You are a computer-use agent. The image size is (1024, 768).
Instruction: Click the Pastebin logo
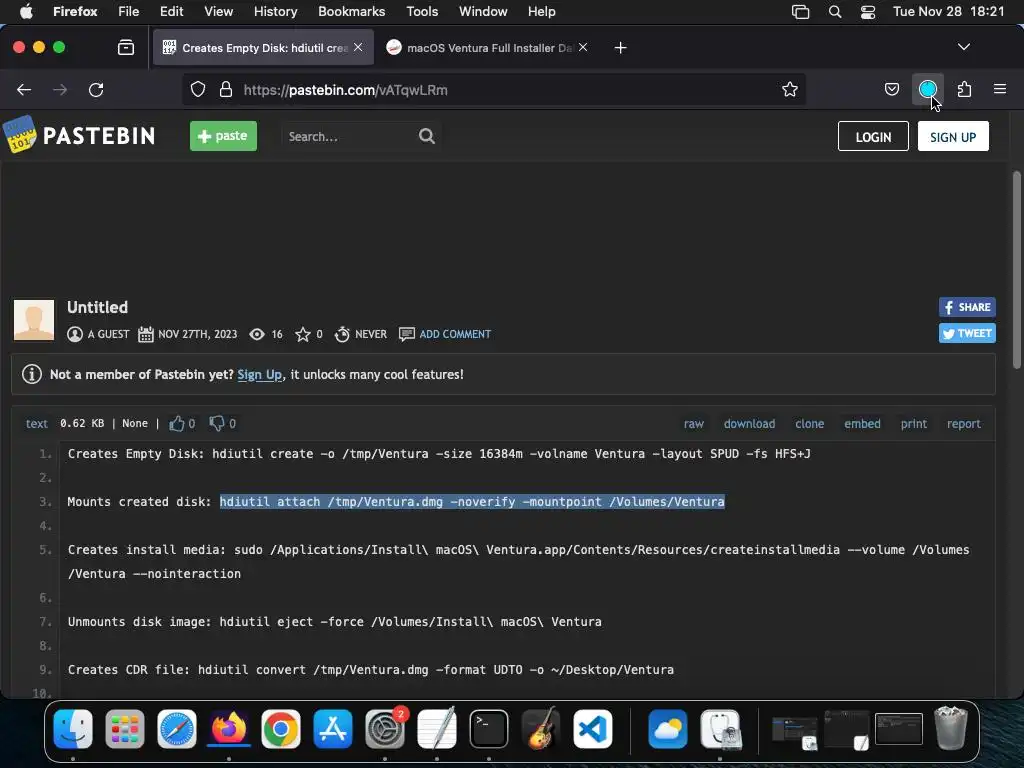pos(79,135)
